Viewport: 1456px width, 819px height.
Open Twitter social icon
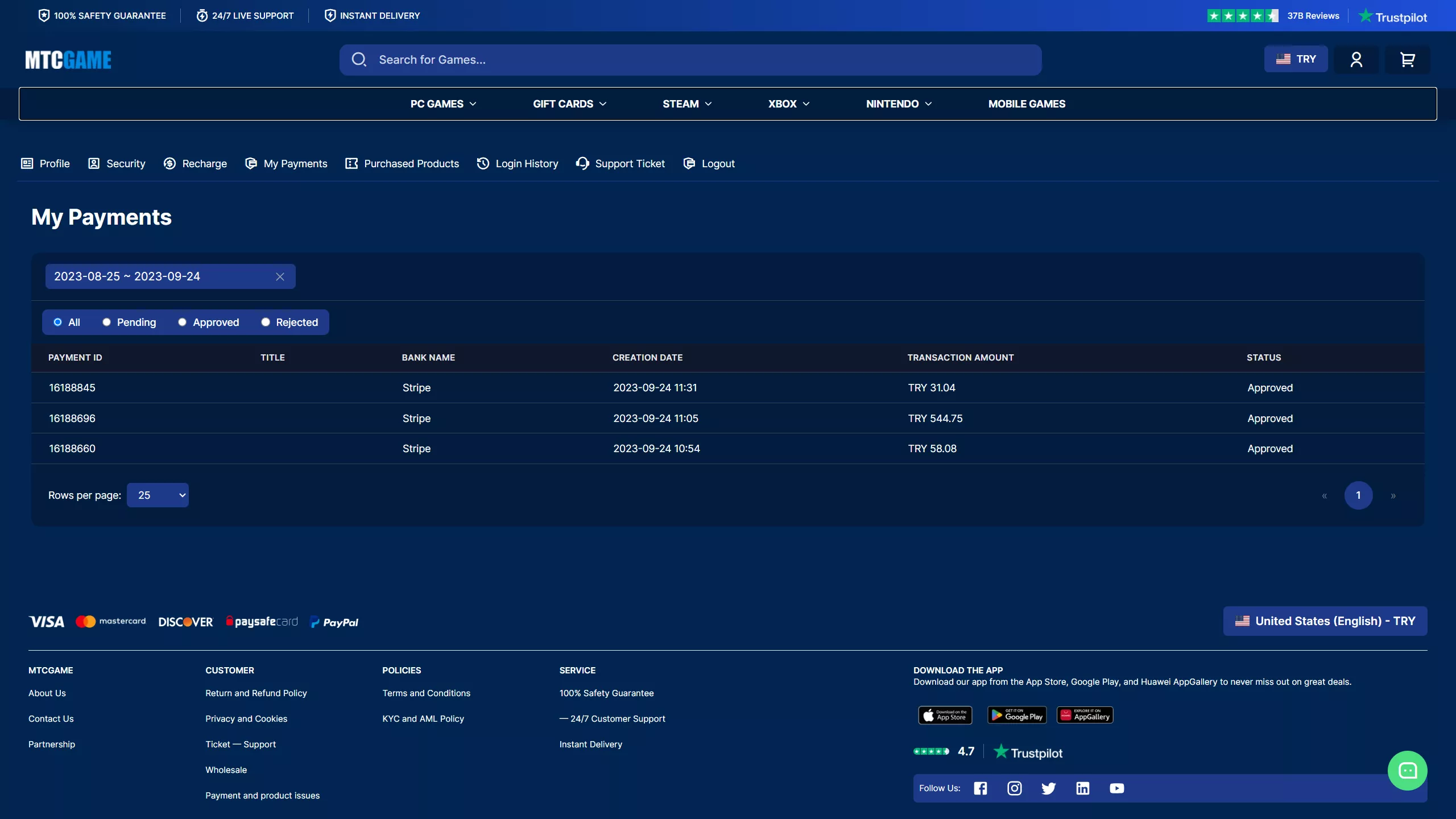tap(1049, 788)
